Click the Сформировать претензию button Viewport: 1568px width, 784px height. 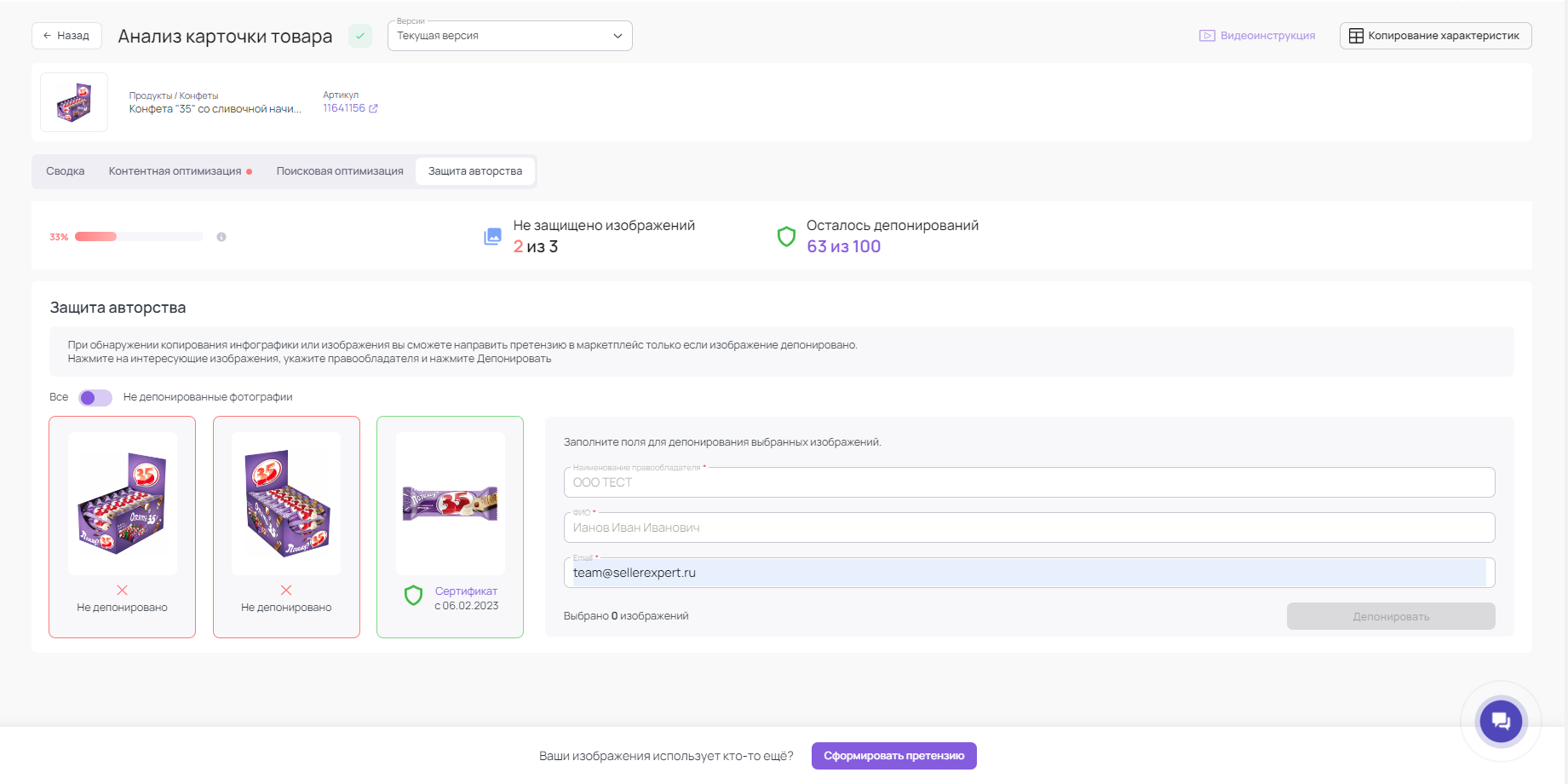(x=893, y=756)
